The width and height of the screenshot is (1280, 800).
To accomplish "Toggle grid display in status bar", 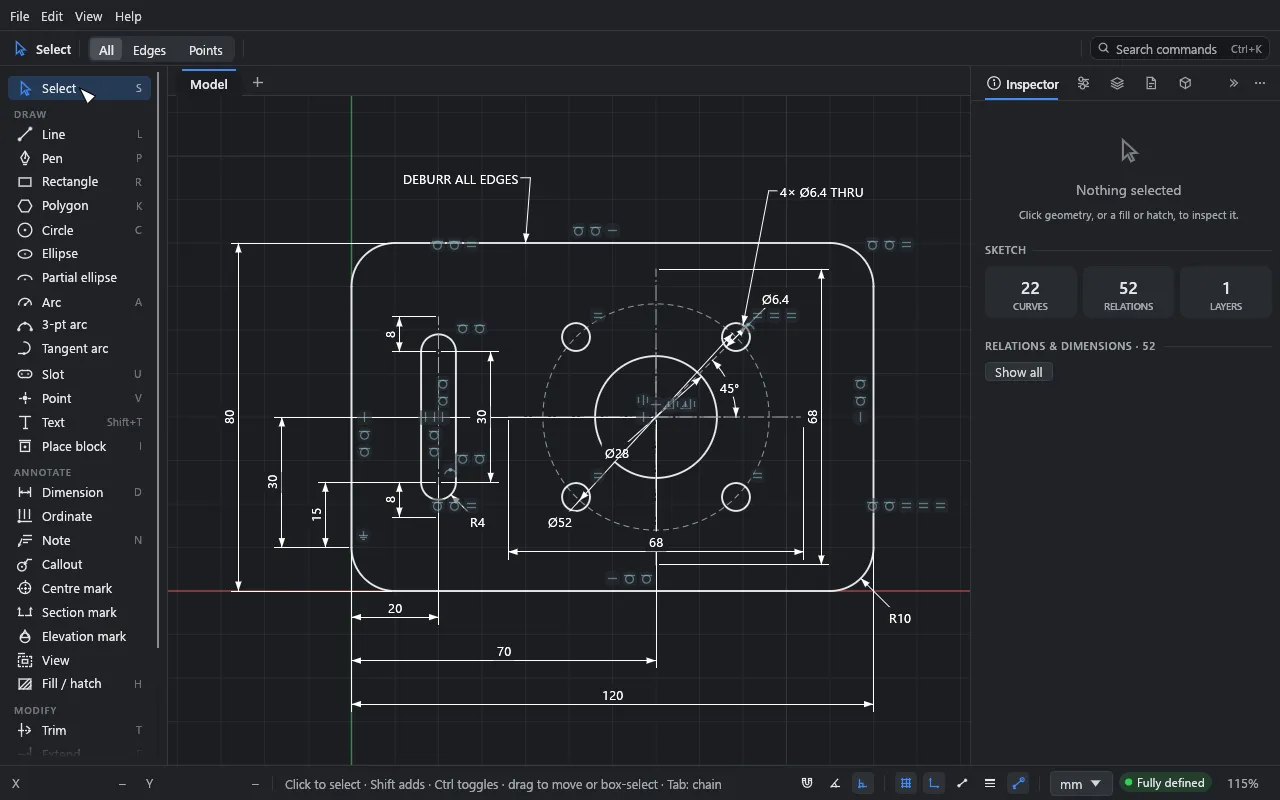I will pos(906,784).
